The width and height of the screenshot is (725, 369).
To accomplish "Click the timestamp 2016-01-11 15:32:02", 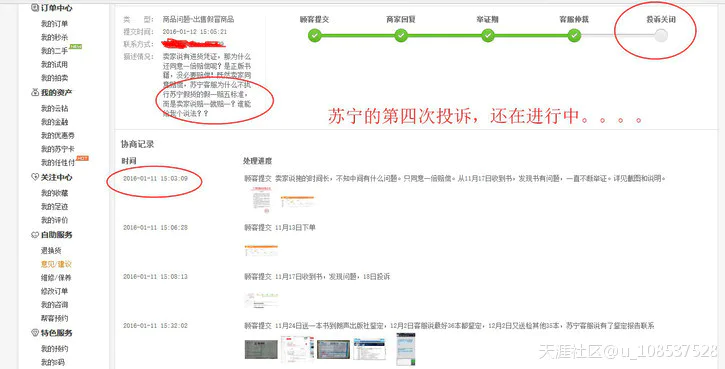I will [155, 326].
